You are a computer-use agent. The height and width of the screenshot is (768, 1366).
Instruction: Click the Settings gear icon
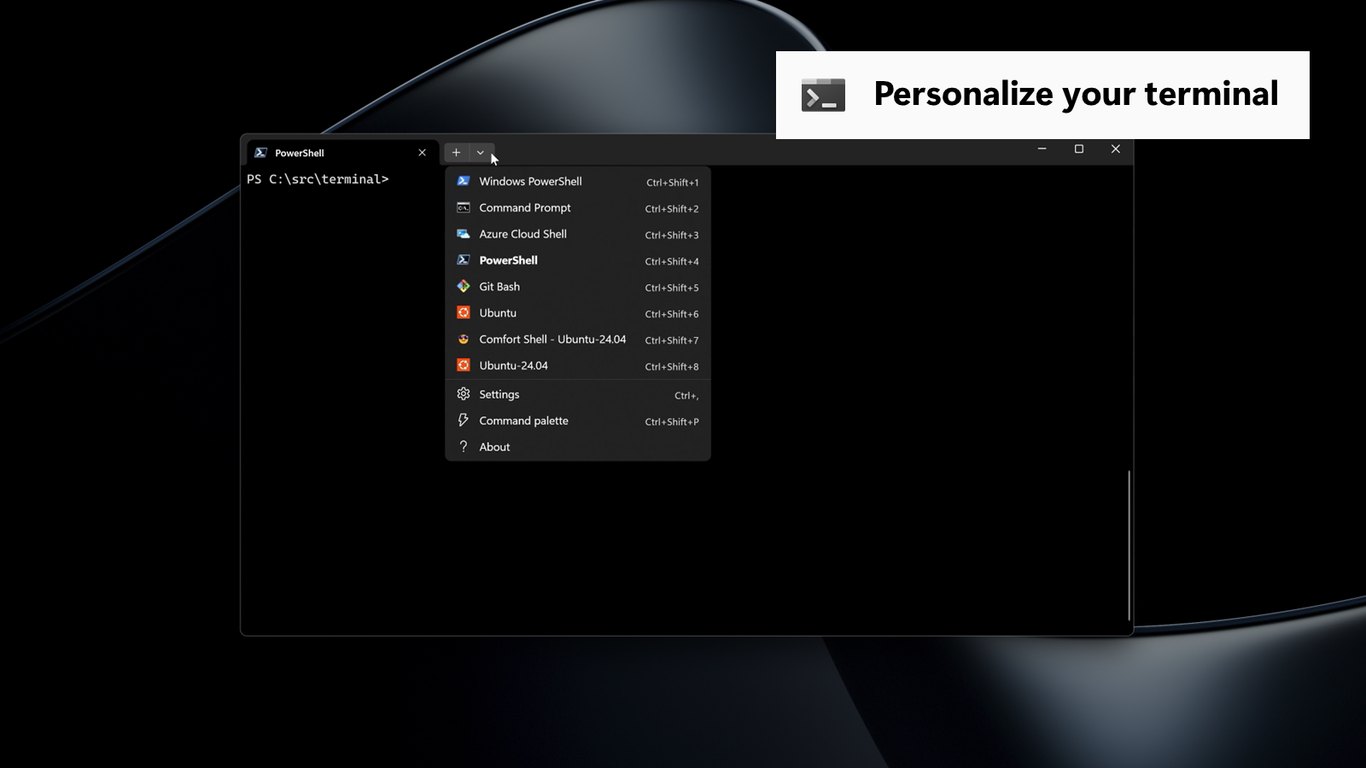(x=463, y=394)
